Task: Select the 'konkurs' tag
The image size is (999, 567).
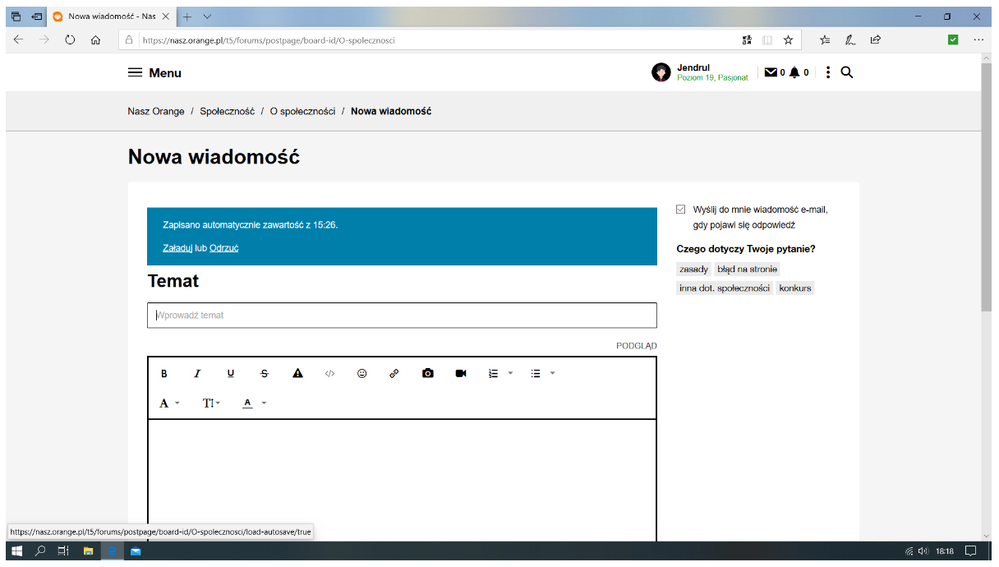Action: tap(795, 288)
